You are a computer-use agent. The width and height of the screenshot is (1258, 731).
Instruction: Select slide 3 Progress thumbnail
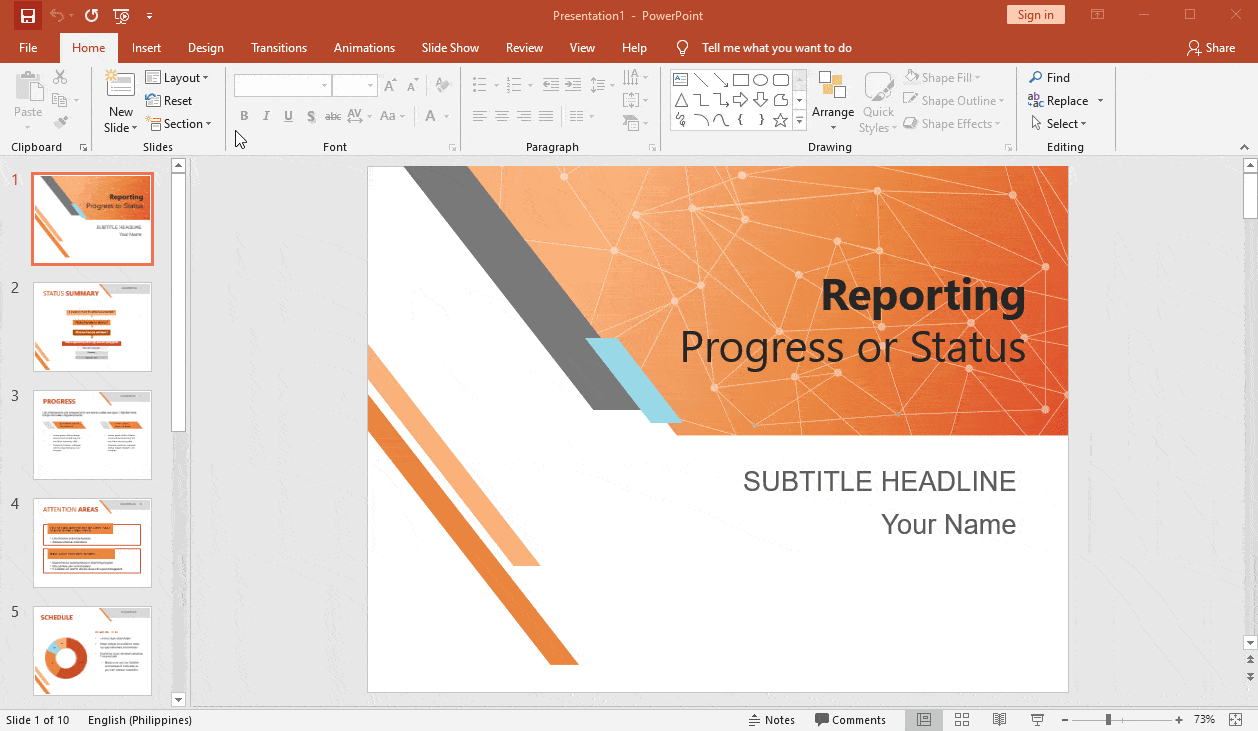(92, 435)
